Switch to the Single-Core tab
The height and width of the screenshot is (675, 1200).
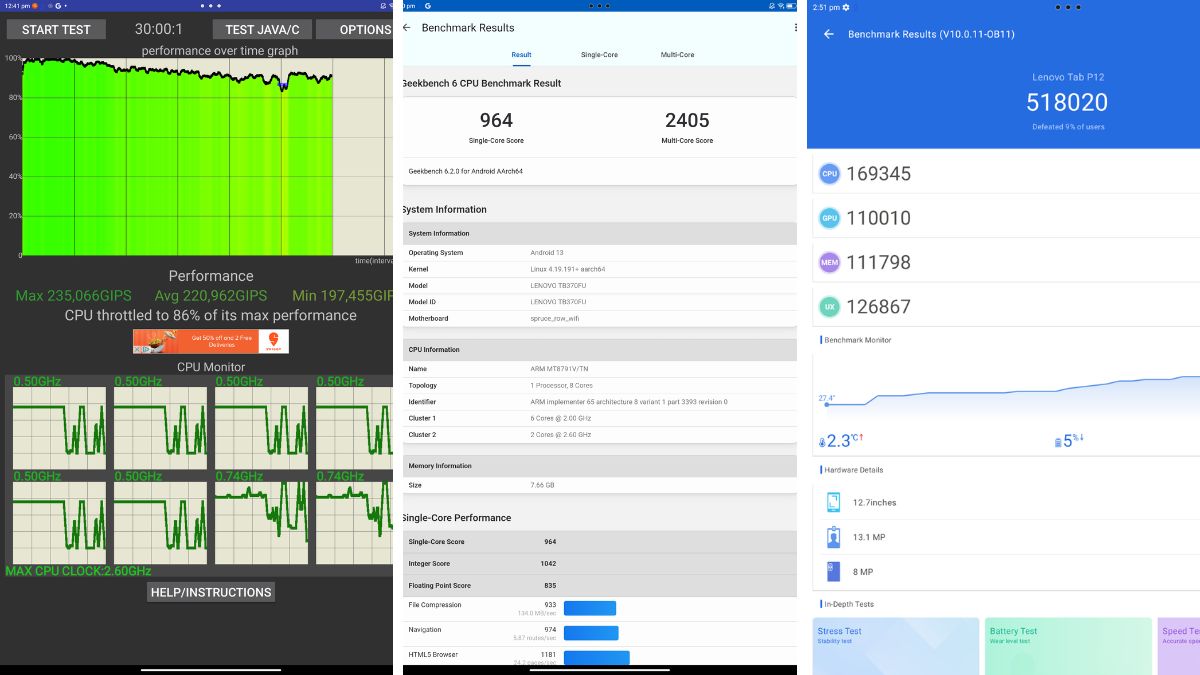[599, 55]
